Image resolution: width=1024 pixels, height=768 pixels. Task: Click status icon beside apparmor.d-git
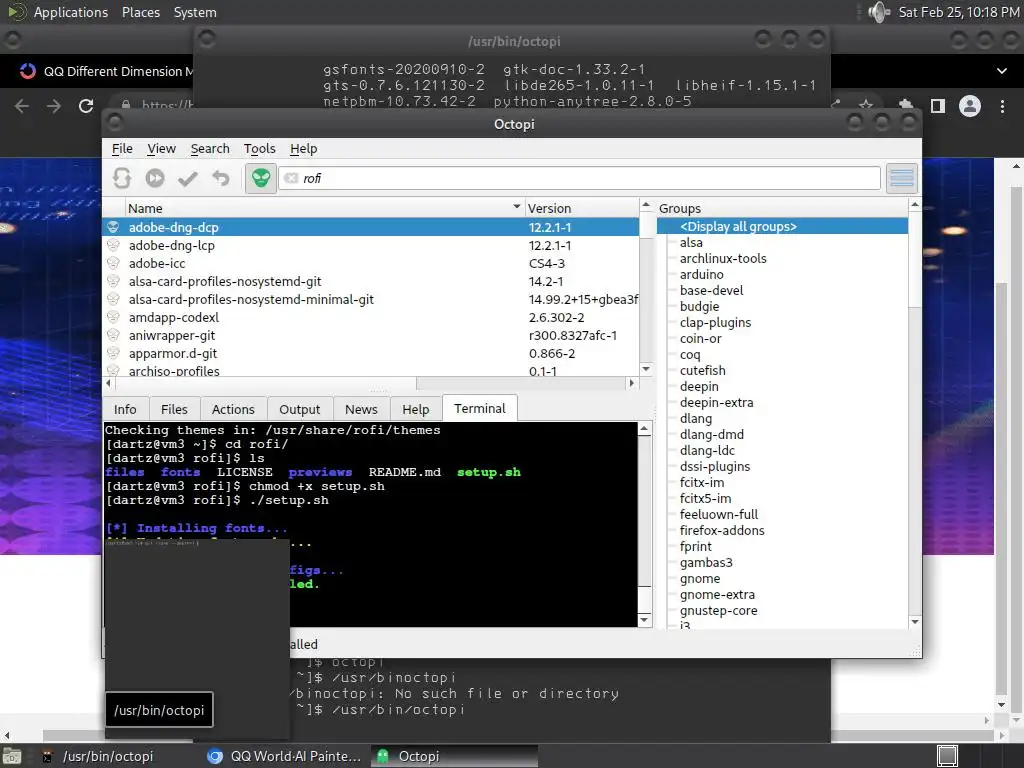click(113, 353)
